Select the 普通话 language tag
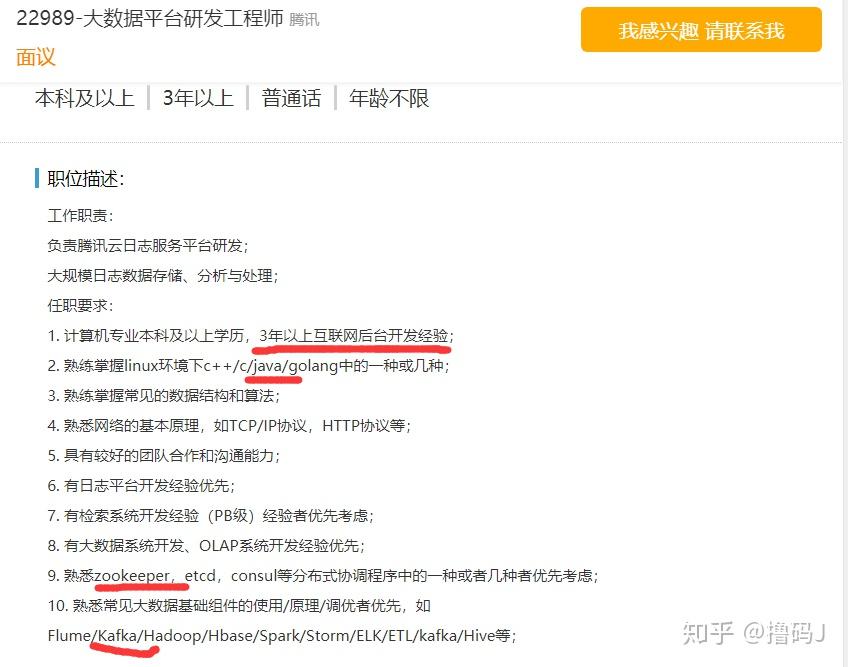The image size is (848, 667). click(291, 98)
